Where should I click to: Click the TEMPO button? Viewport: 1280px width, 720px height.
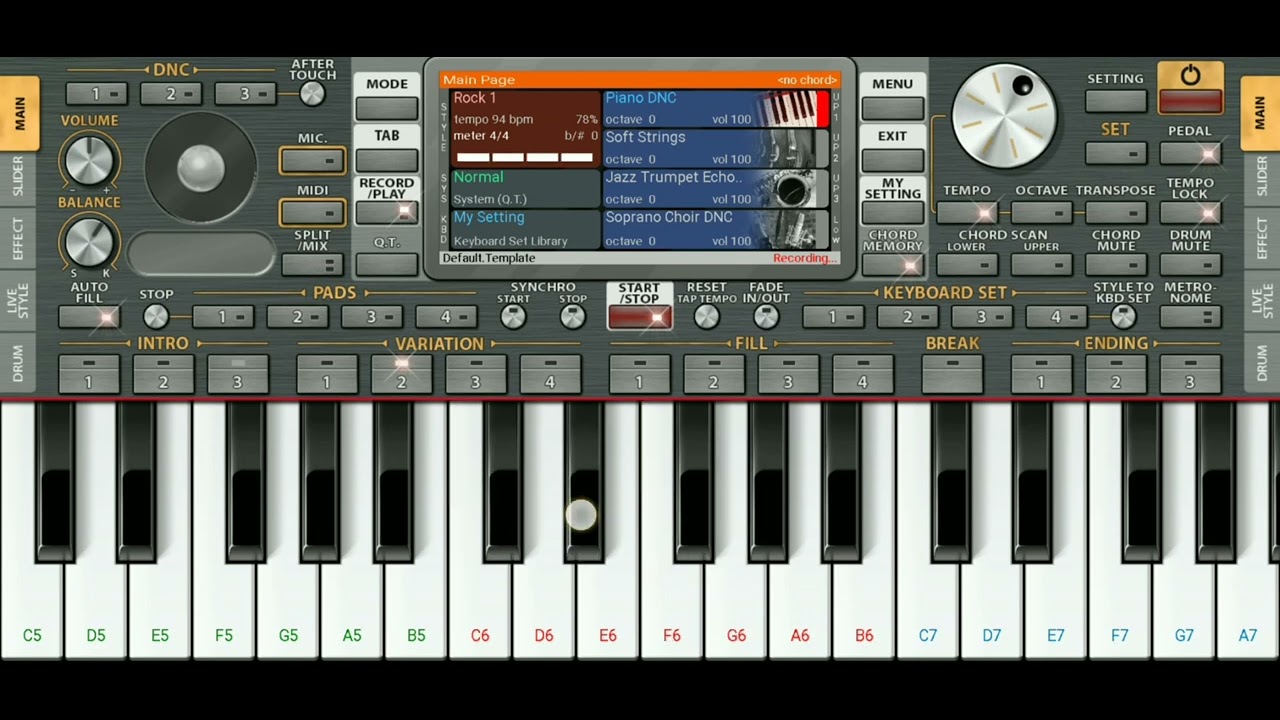tap(967, 212)
